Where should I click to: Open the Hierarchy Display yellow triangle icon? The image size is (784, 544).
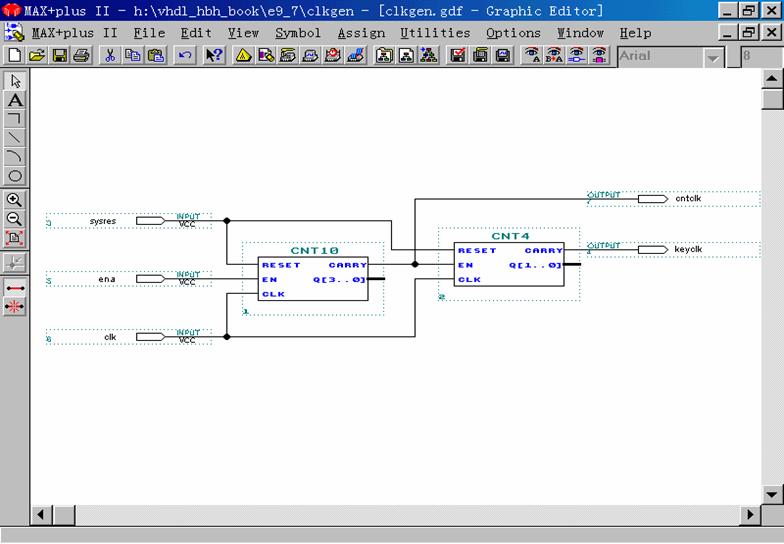coord(244,55)
